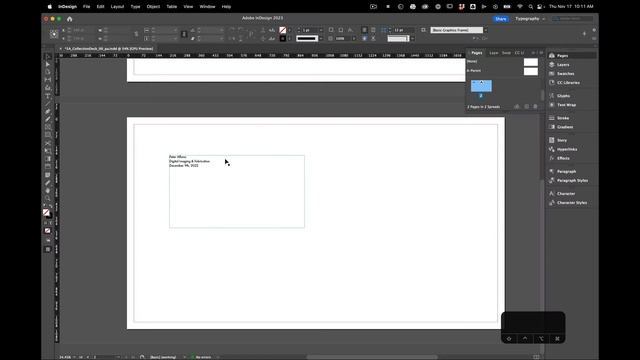Open Character Styles panel from dock
Screen dimensions: 640x360
[x=571, y=202]
